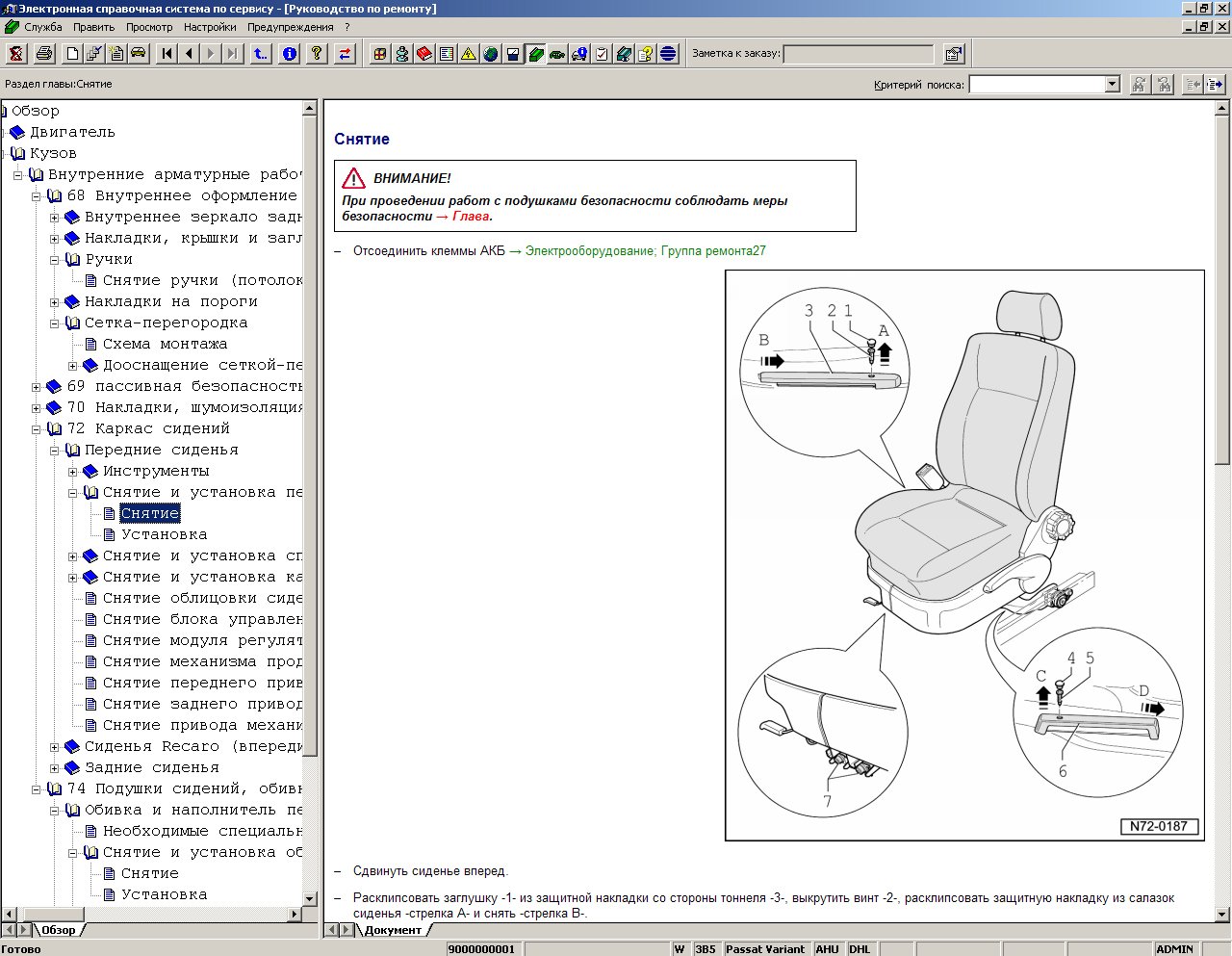
Task: Open the red book toolbar icon
Action: 424,54
